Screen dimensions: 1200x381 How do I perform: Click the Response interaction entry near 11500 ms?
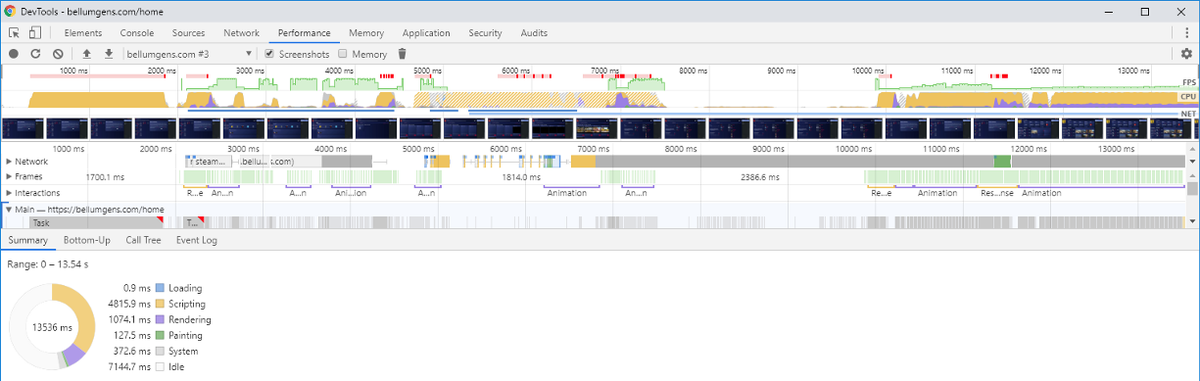[998, 193]
